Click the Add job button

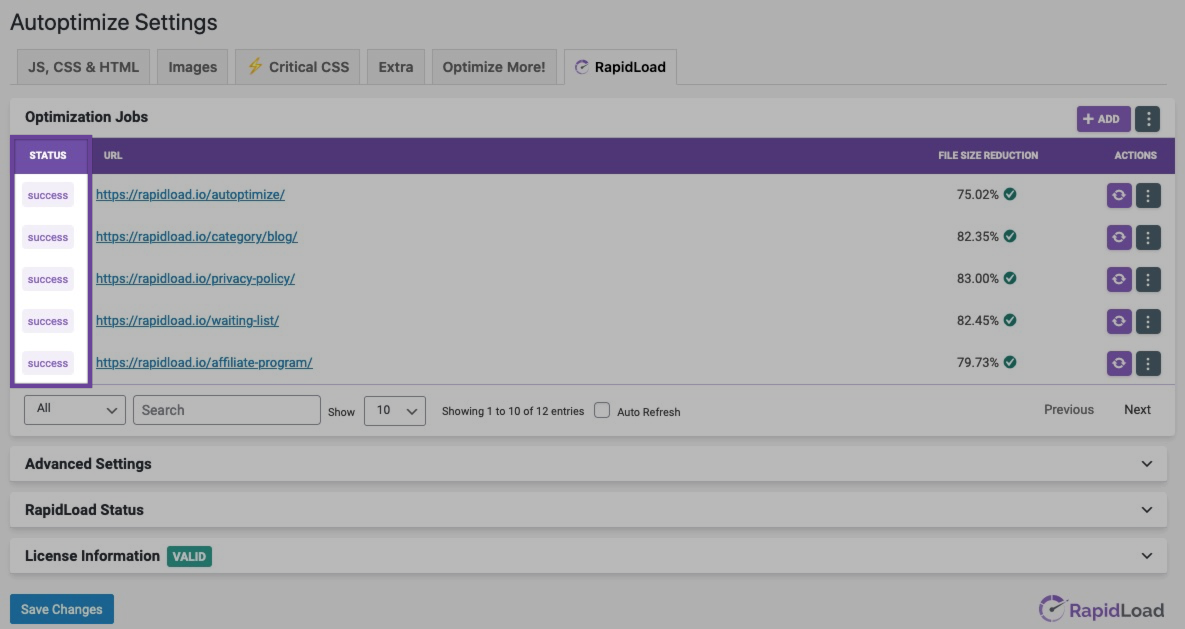pos(1103,119)
